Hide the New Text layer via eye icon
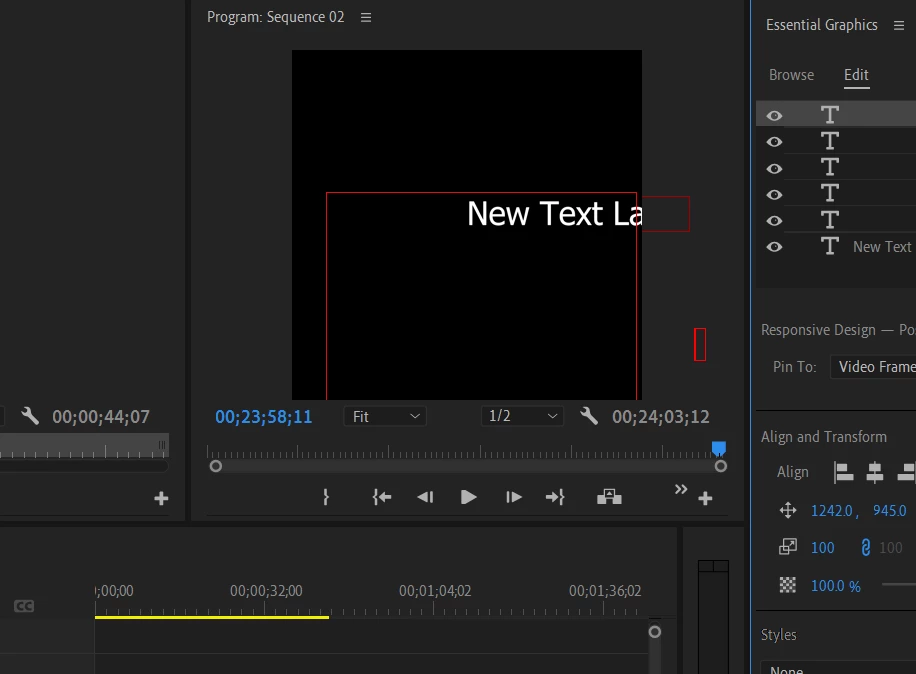The height and width of the screenshot is (674, 916). [774, 246]
